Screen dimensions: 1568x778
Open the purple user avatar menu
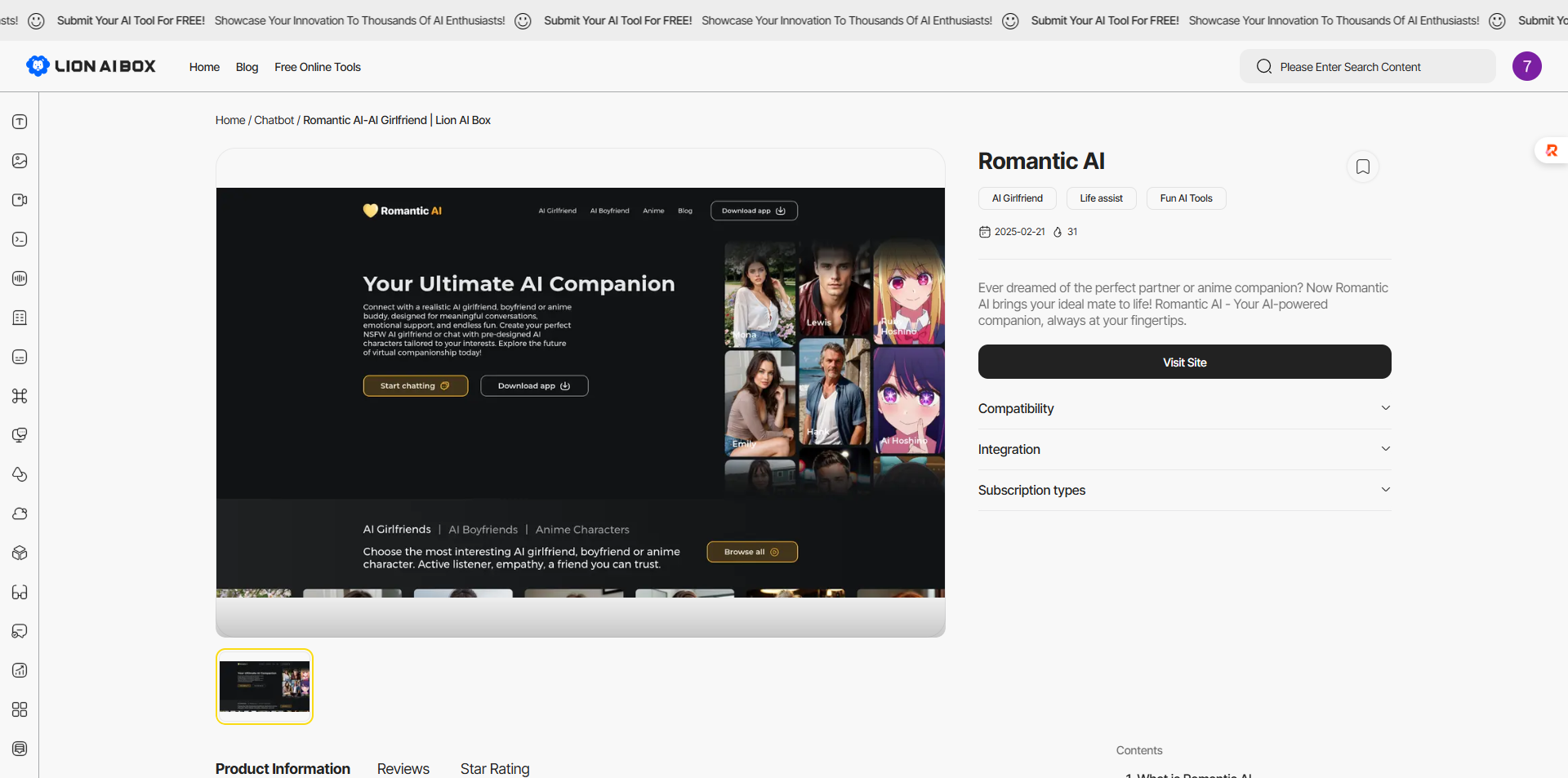click(1526, 66)
